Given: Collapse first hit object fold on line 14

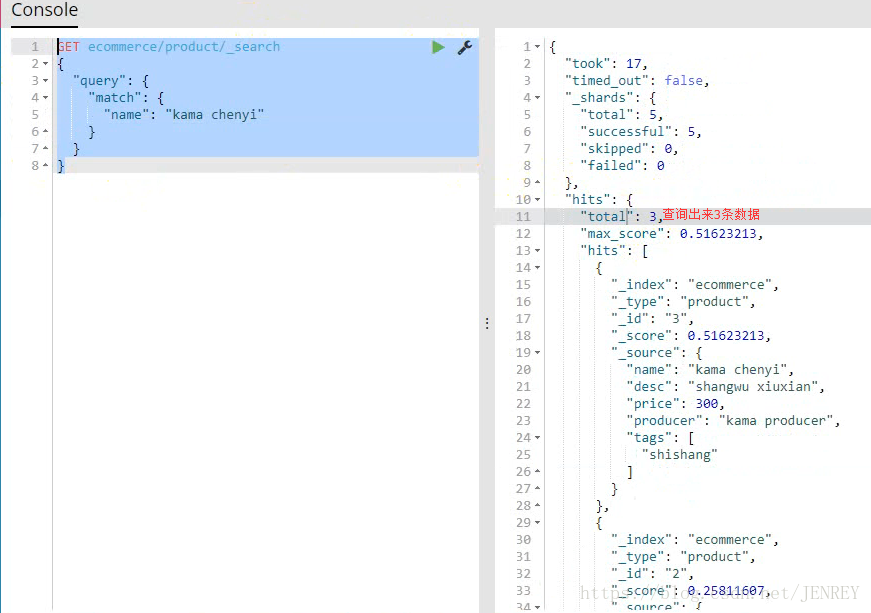Looking at the screenshot, I should click(537, 268).
